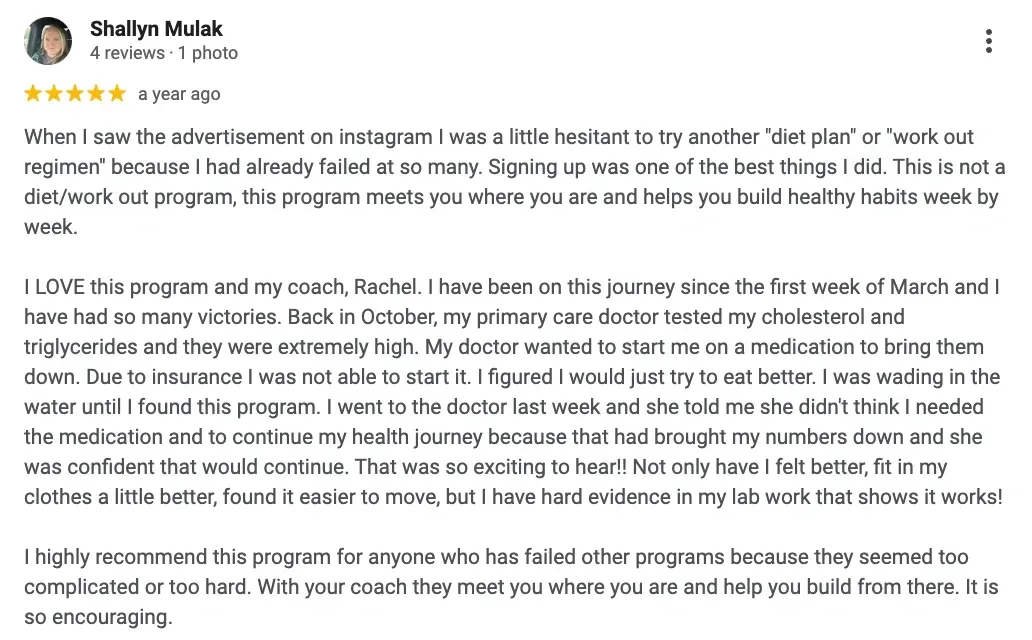
Task: Click the fourth rating star
Action: 96,94
